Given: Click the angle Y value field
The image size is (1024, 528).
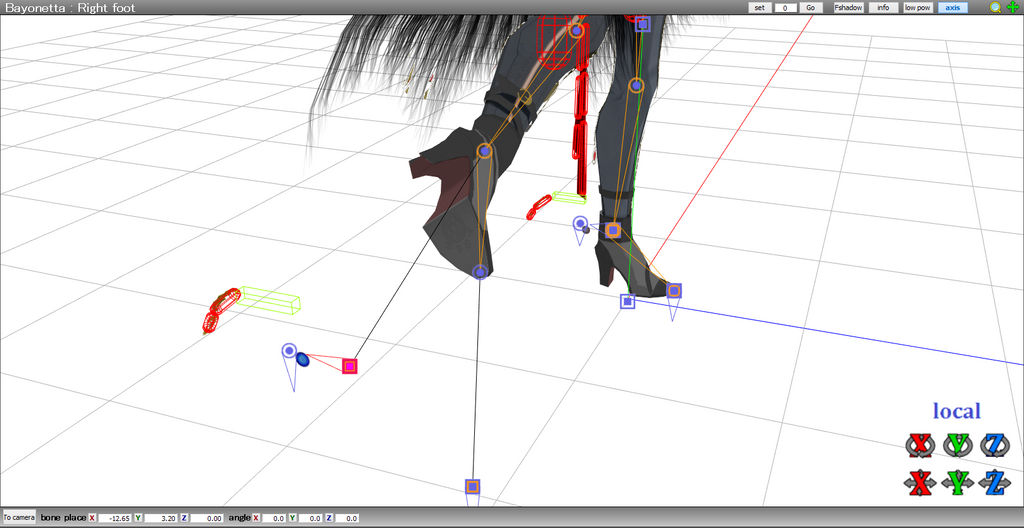Looking at the screenshot, I should point(310,518).
